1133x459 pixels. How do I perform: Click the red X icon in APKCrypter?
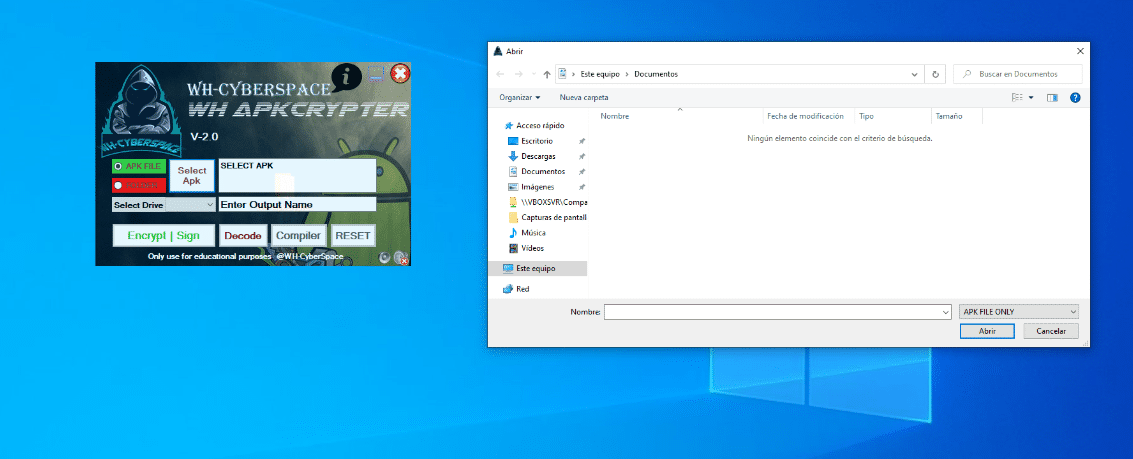coord(399,73)
